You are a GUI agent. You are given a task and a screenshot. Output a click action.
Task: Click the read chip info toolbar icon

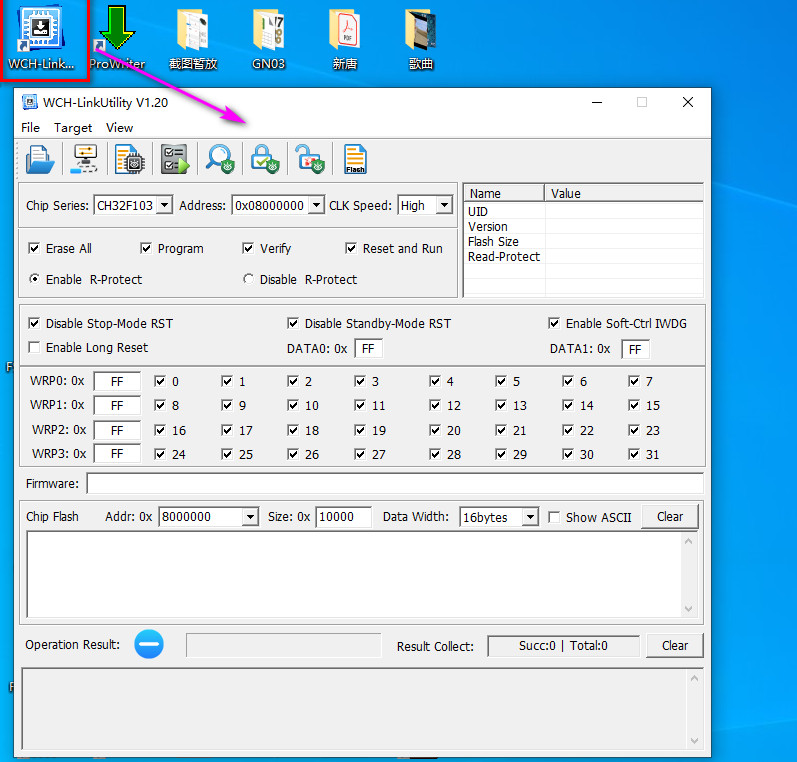click(130, 159)
